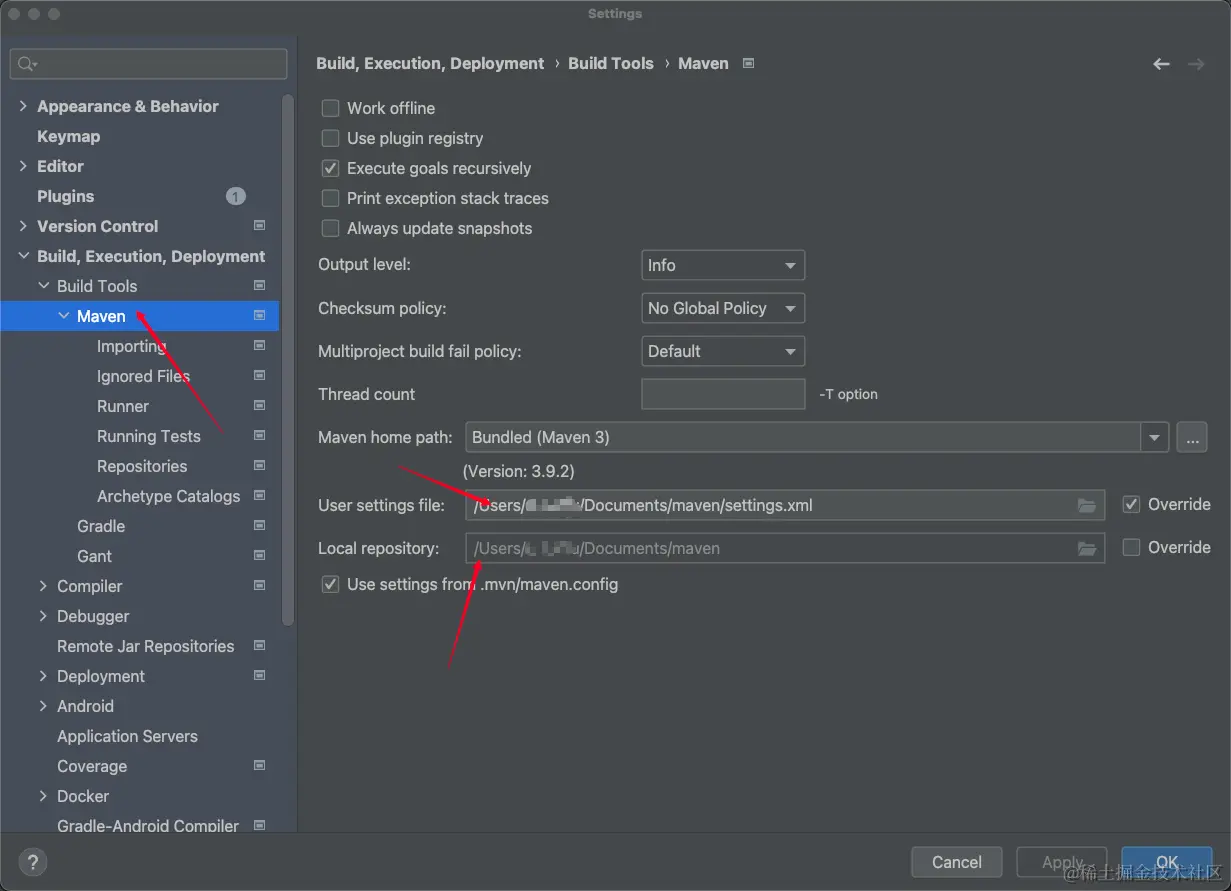Click the project-level icon beside Runner
Viewport: 1231px width, 891px height.
click(260, 406)
